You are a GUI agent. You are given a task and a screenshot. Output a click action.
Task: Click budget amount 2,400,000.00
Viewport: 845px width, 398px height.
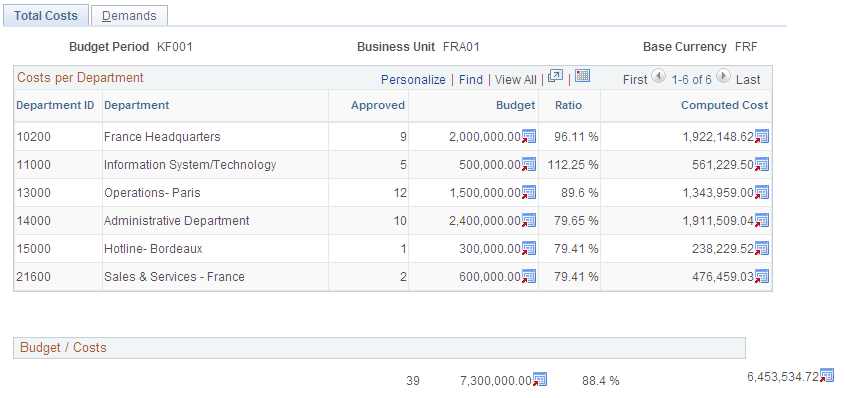[x=485, y=221]
